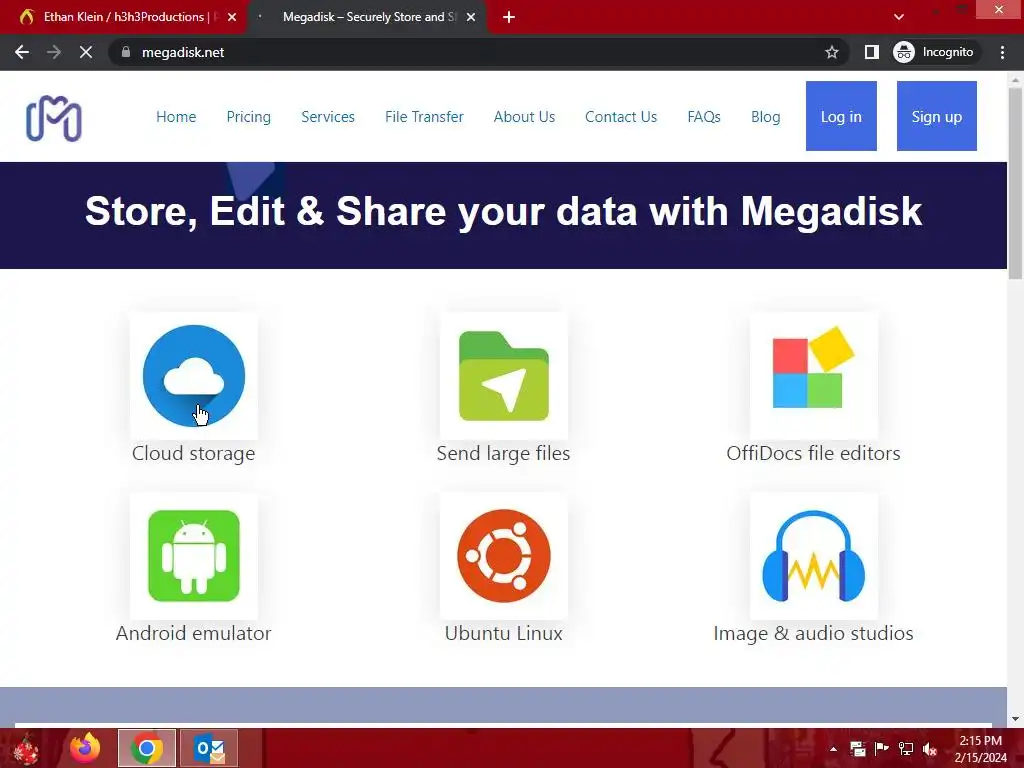Viewport: 1024px width, 768px height.
Task: Switch to the Ethan Klein / h3h3Productions tab
Action: [x=123, y=17]
